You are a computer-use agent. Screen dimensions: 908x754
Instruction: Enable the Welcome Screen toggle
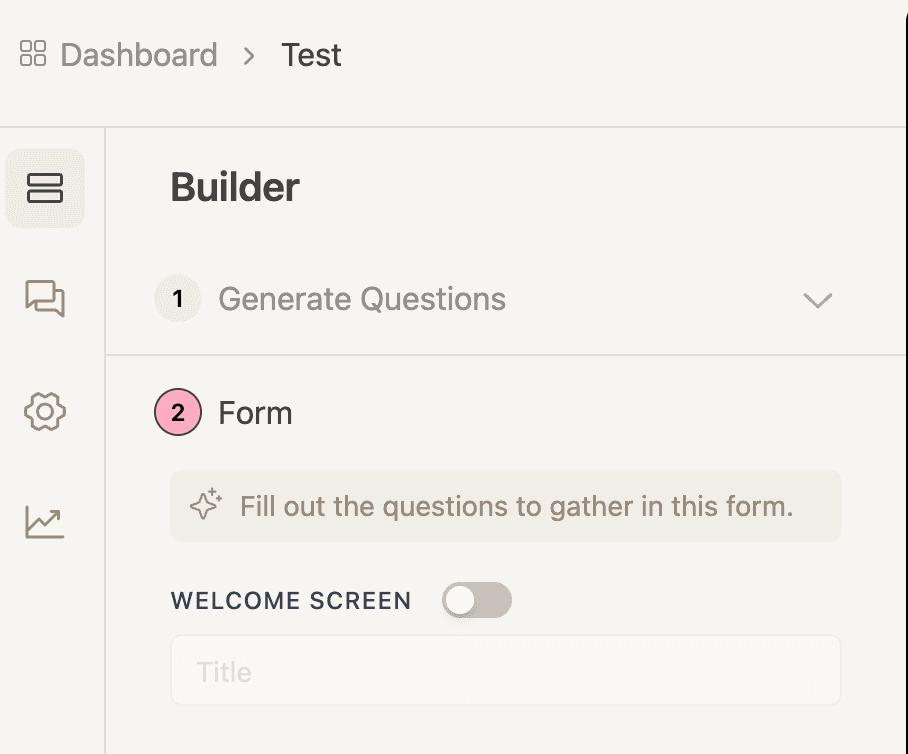tap(477, 600)
